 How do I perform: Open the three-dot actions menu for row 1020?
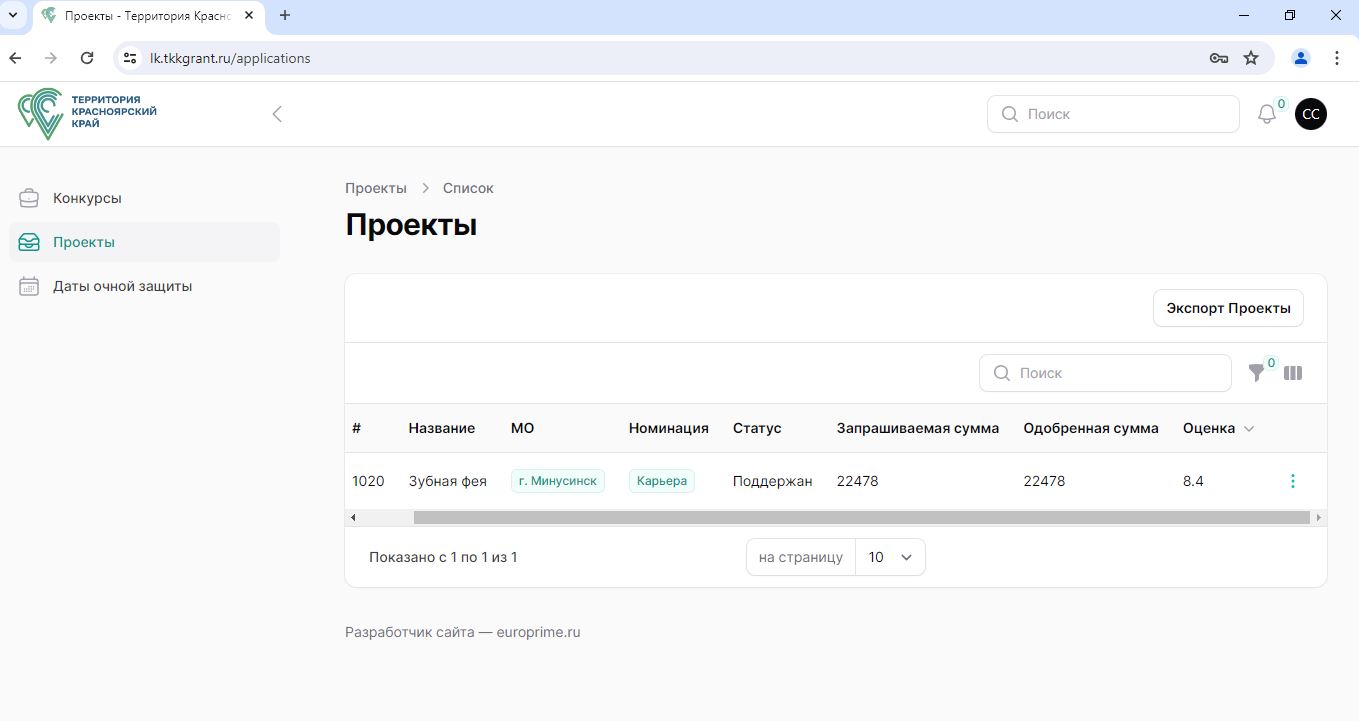(1293, 481)
